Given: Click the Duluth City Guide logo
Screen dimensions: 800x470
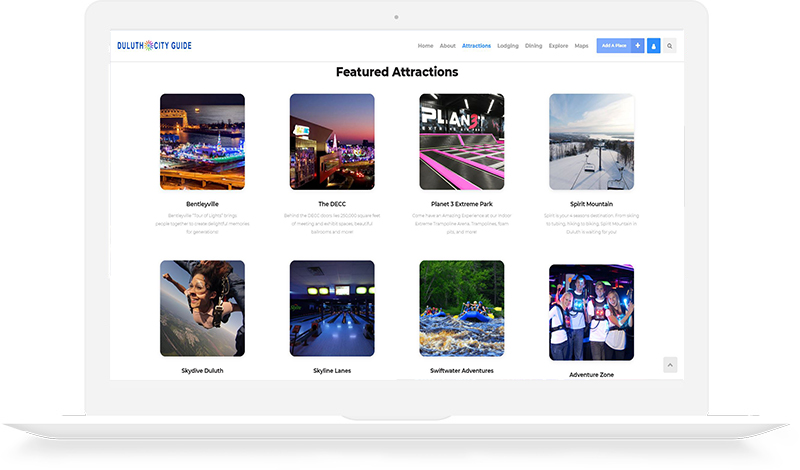Looking at the screenshot, I should coord(154,45).
